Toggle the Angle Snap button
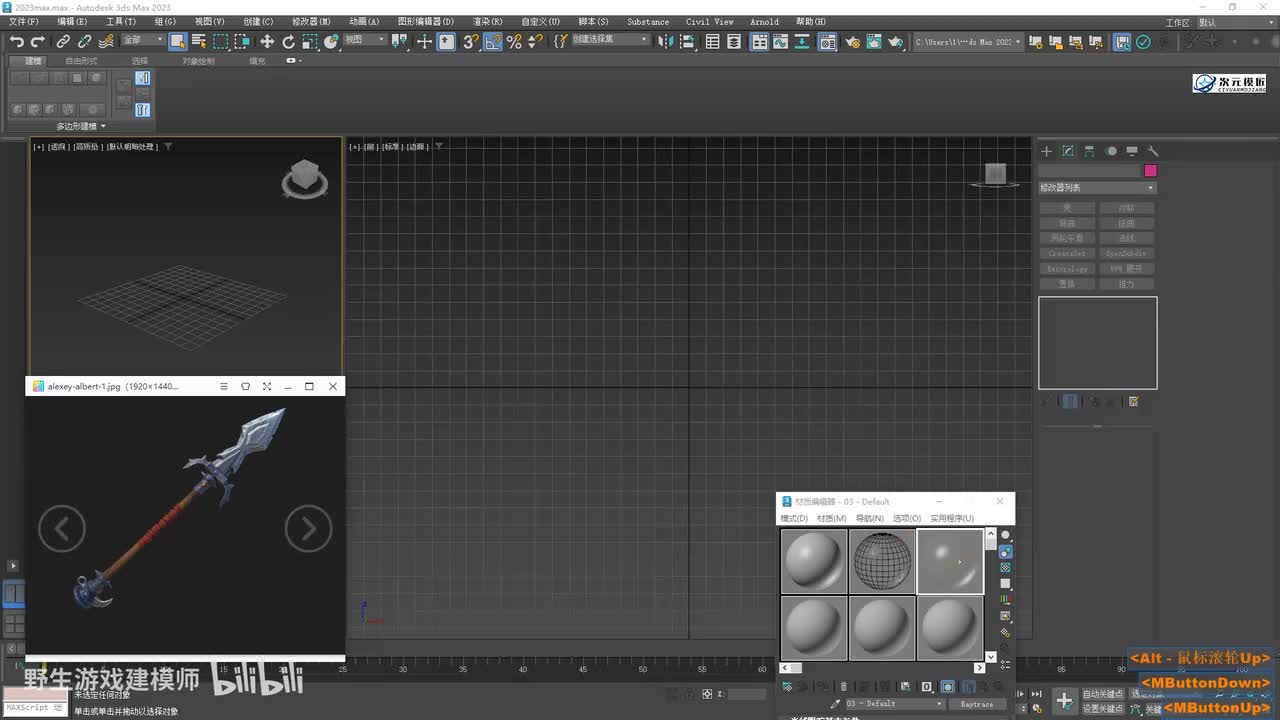Screen dimensions: 1280x720 pyautogui.click(x=493, y=41)
